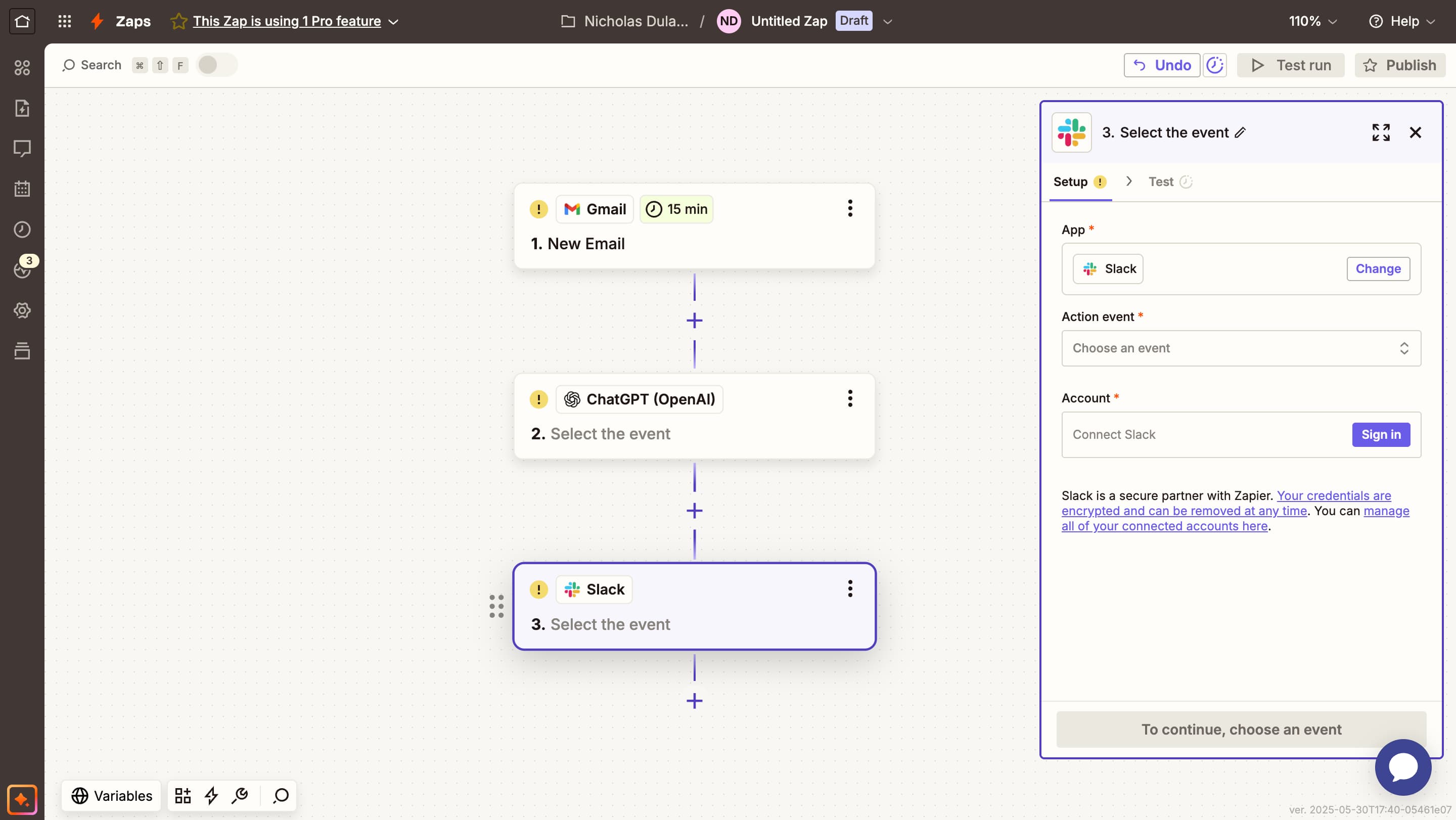Open the AI copilot sparkle icon
This screenshot has width=1456, height=820.
(x=22, y=799)
